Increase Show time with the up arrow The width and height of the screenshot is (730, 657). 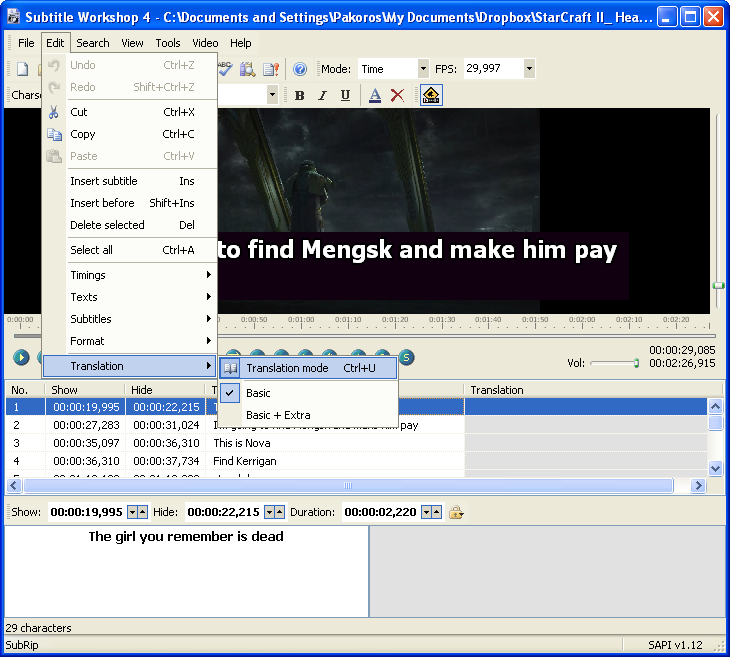tap(142, 512)
